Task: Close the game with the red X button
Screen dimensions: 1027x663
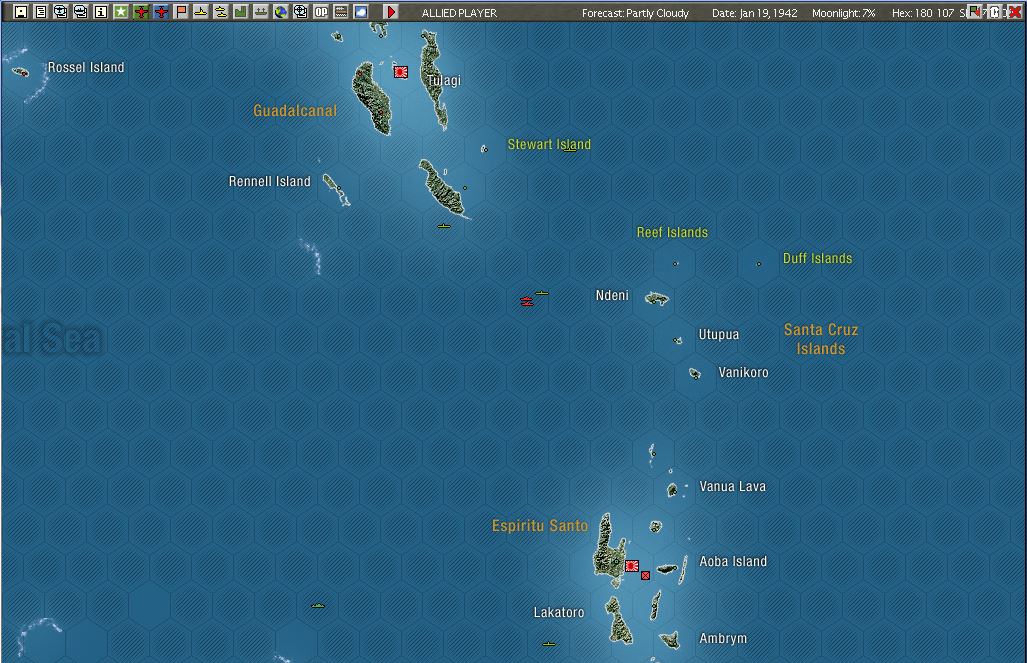Action: 1015,12
